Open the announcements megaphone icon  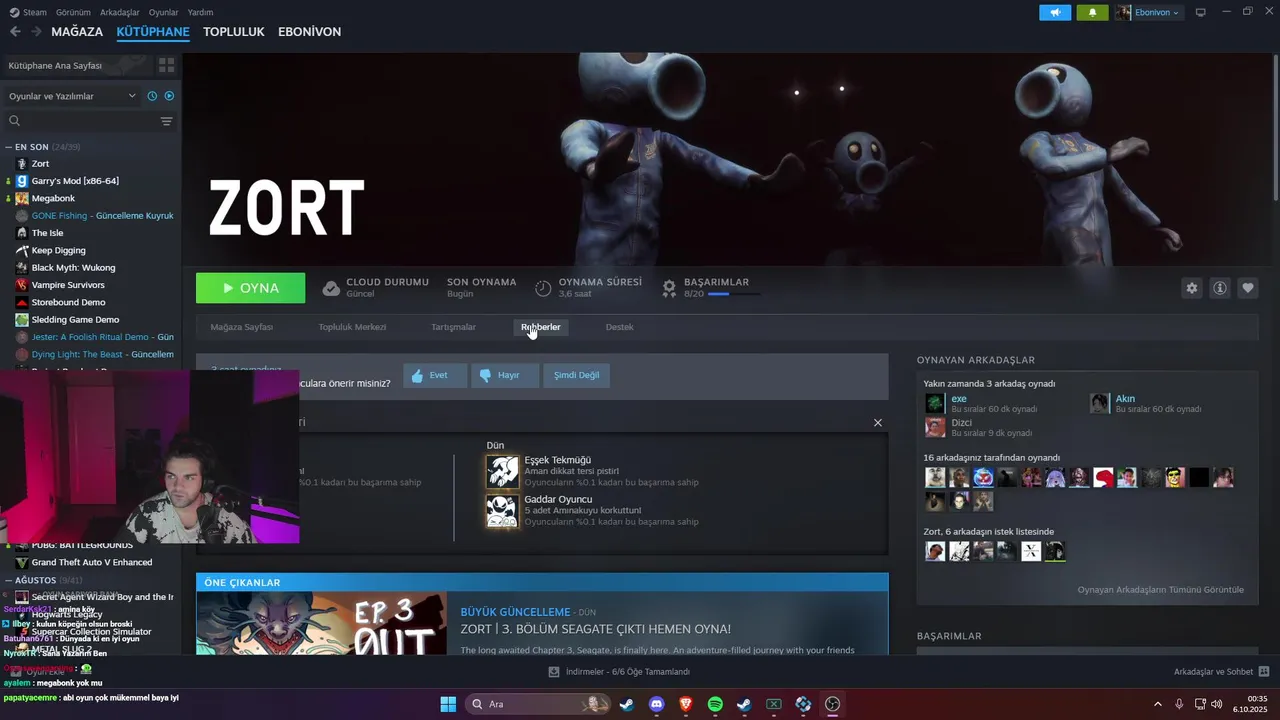(1055, 12)
